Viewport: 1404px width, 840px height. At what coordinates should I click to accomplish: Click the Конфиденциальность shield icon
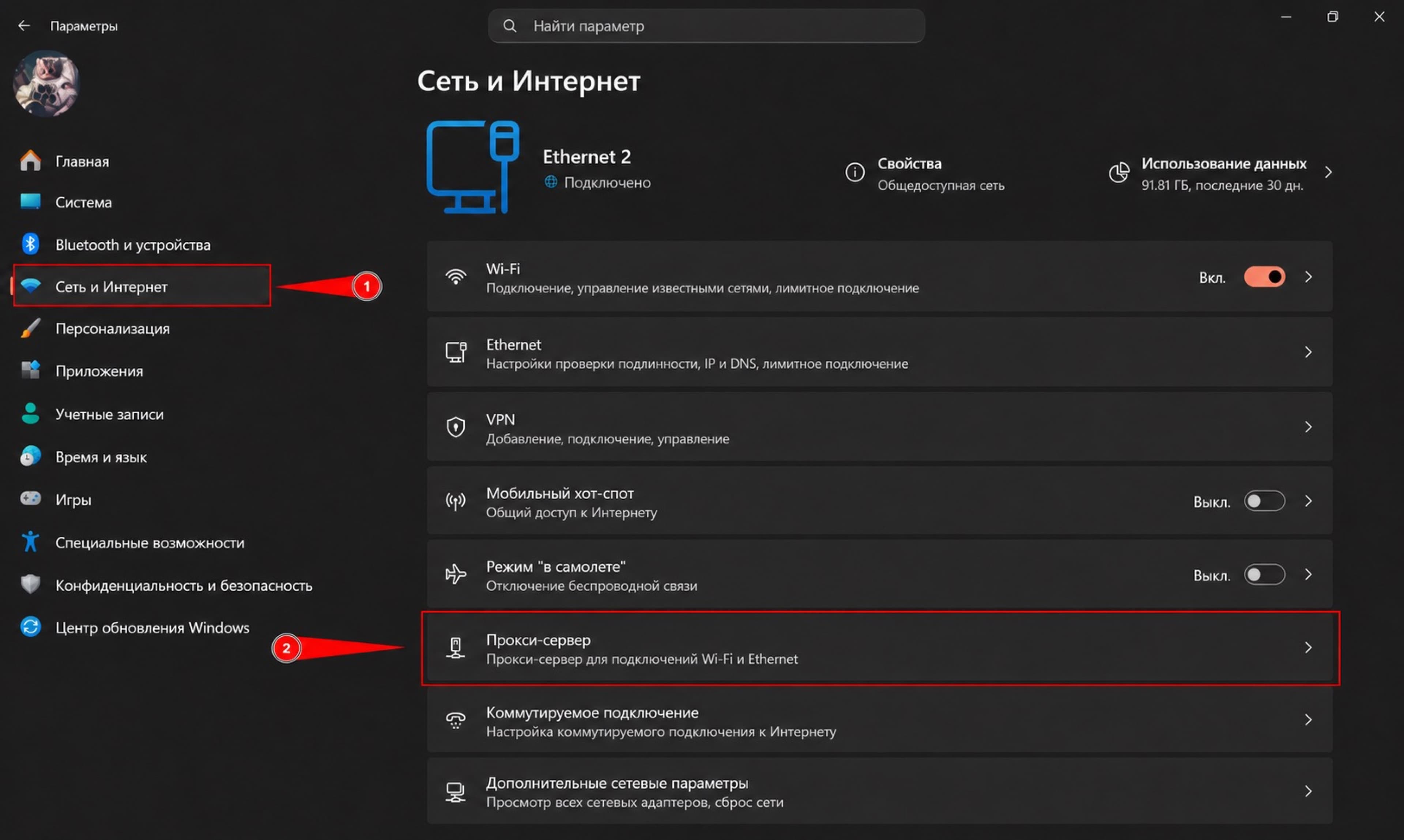coord(31,584)
